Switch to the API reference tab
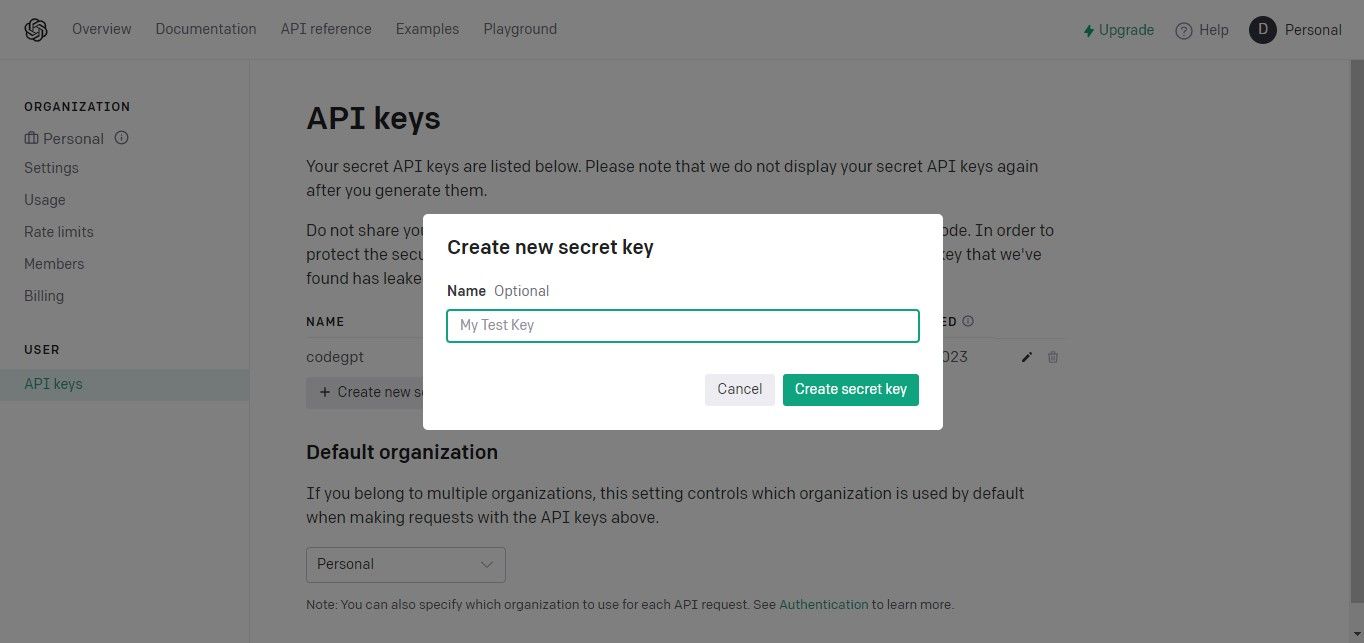Screen dimensions: 1364x643 (x=326, y=29)
